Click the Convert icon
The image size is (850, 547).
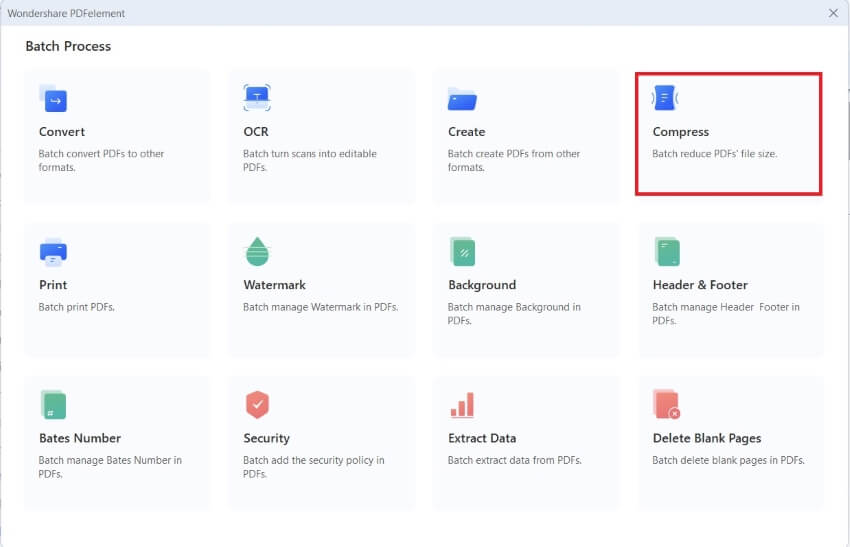(53, 98)
